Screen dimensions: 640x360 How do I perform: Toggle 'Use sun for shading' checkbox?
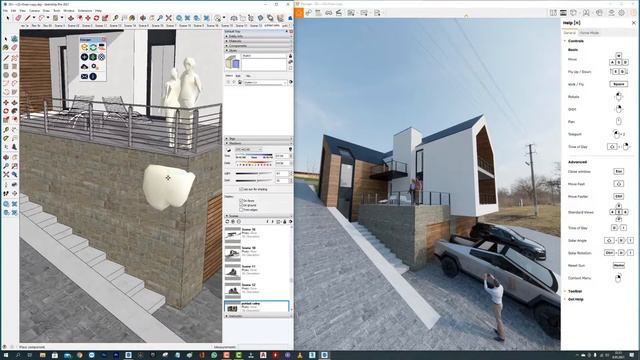(x=241, y=189)
